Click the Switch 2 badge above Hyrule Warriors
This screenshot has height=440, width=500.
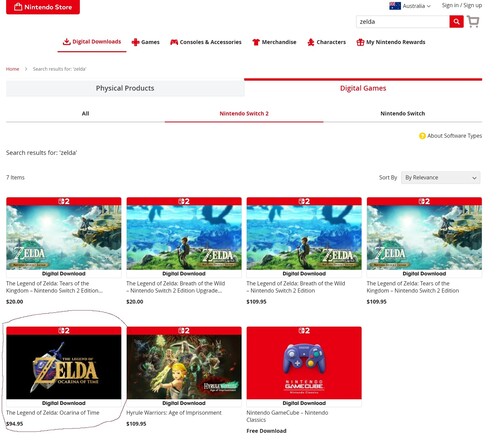click(x=184, y=331)
